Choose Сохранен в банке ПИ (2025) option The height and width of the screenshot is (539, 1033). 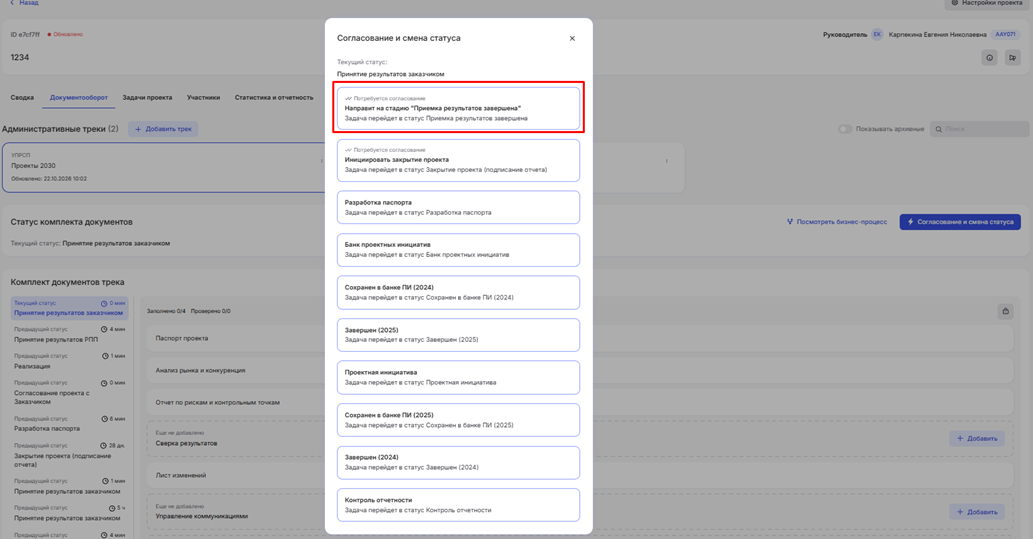459,420
